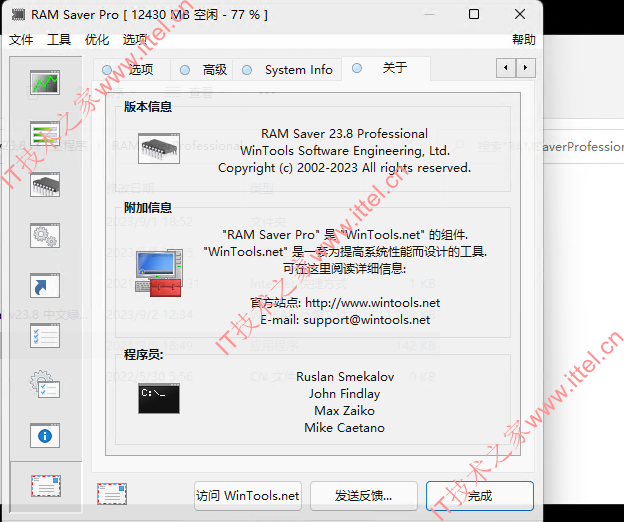The width and height of the screenshot is (624, 522).
Task: Select the 关于 tab
Action: pos(386,68)
